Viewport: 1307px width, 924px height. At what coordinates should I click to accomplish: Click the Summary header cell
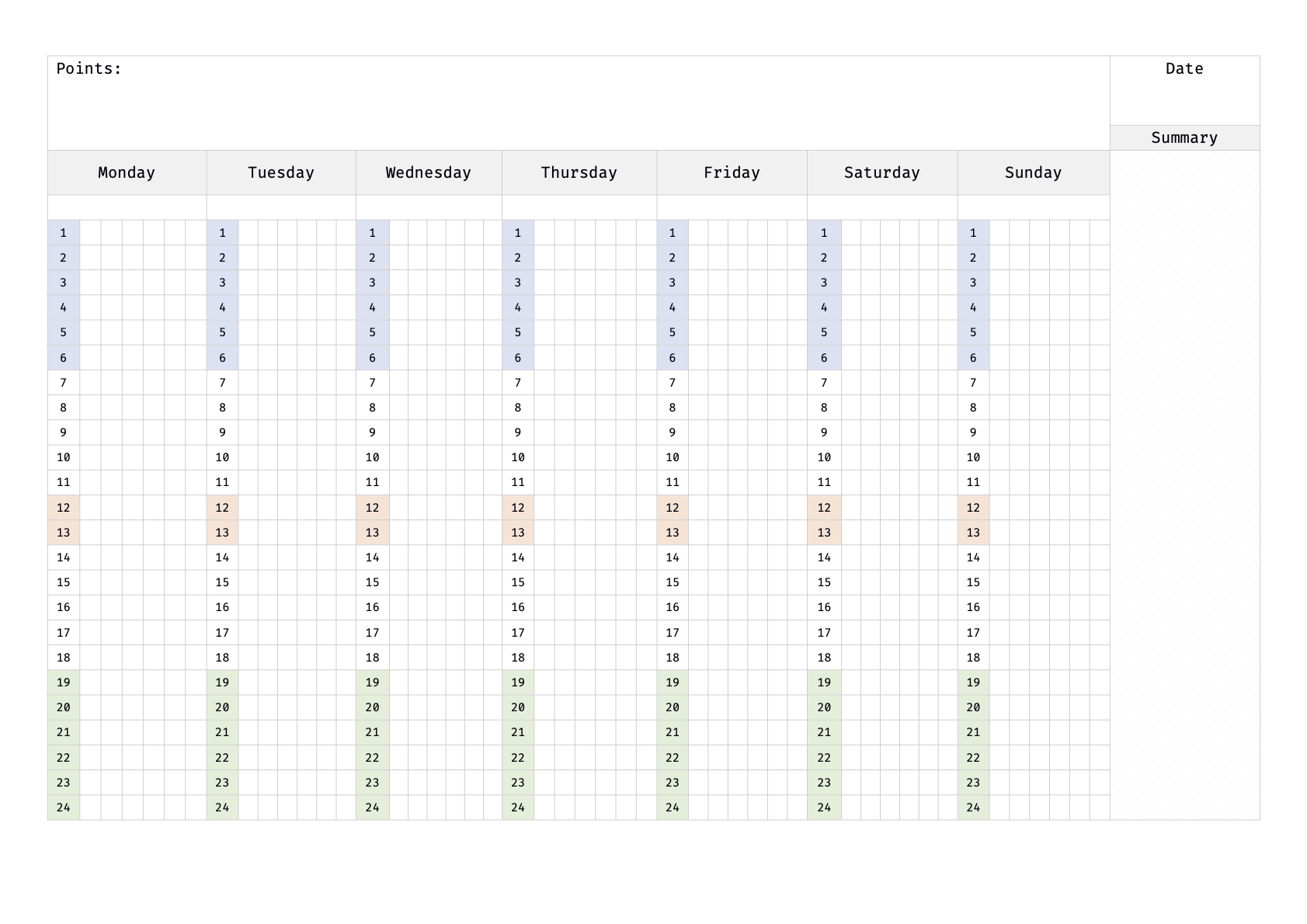pyautogui.click(x=1184, y=138)
